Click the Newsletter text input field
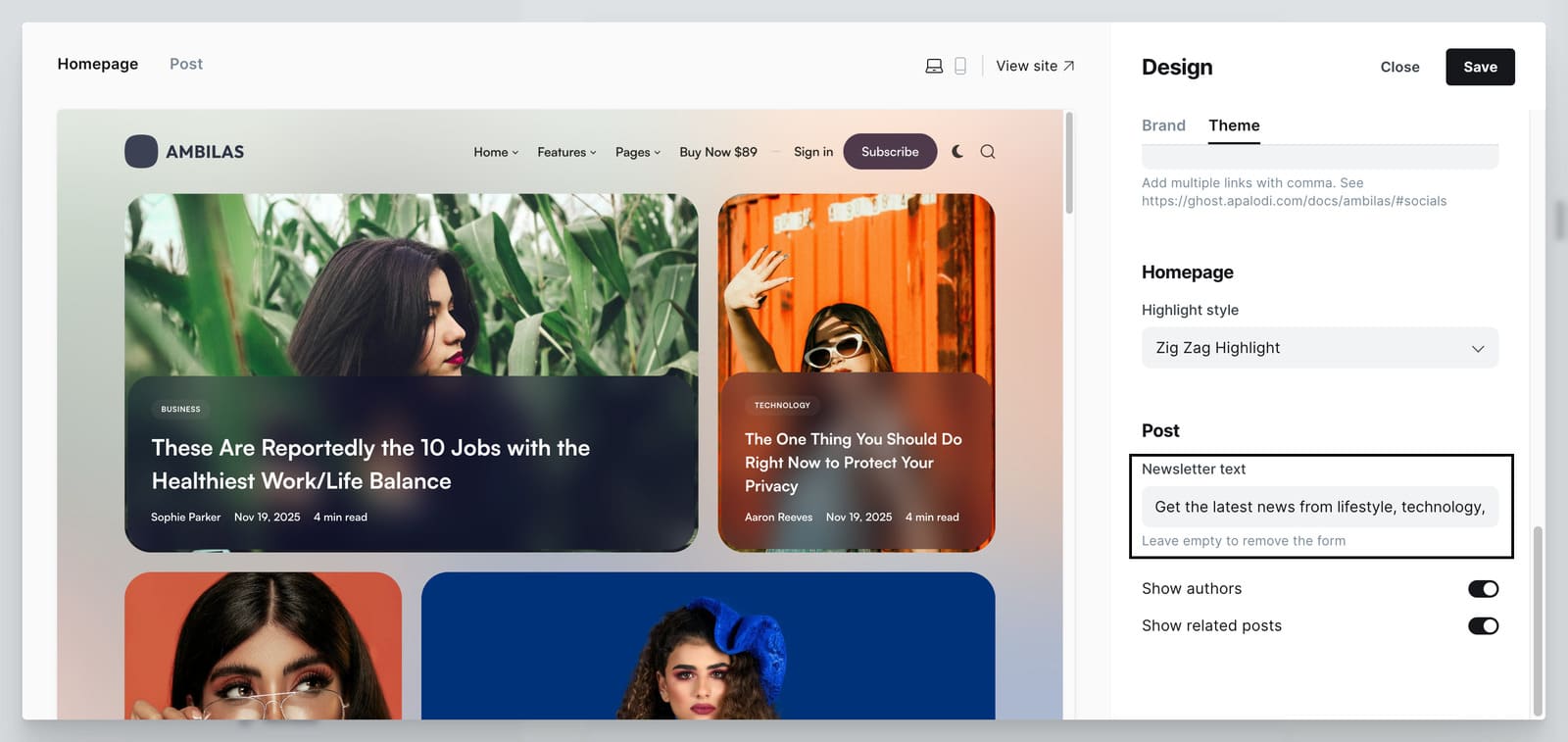 [1319, 507]
